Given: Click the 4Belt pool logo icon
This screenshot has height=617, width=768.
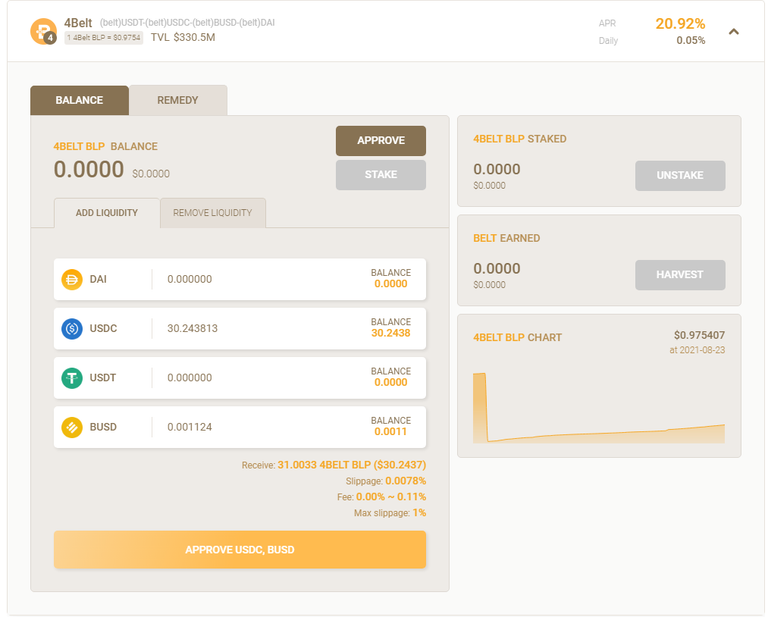Looking at the screenshot, I should tap(44, 32).
